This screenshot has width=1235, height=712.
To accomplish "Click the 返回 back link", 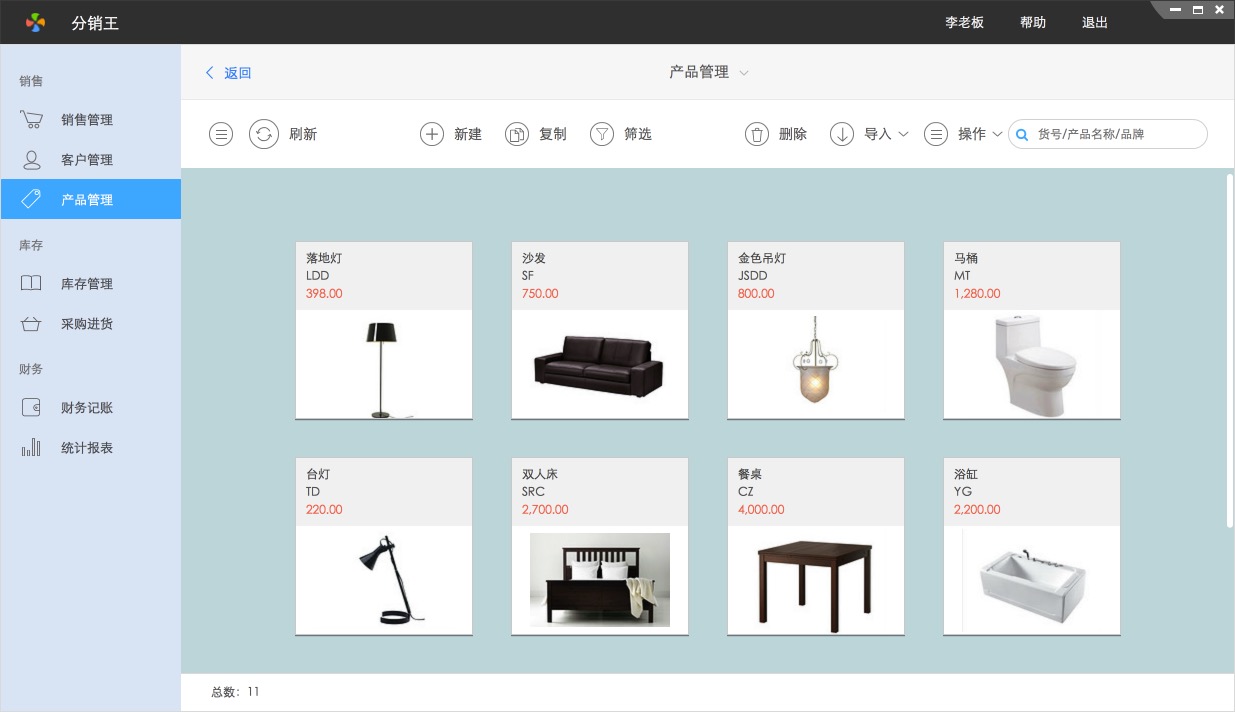I will click(x=229, y=73).
